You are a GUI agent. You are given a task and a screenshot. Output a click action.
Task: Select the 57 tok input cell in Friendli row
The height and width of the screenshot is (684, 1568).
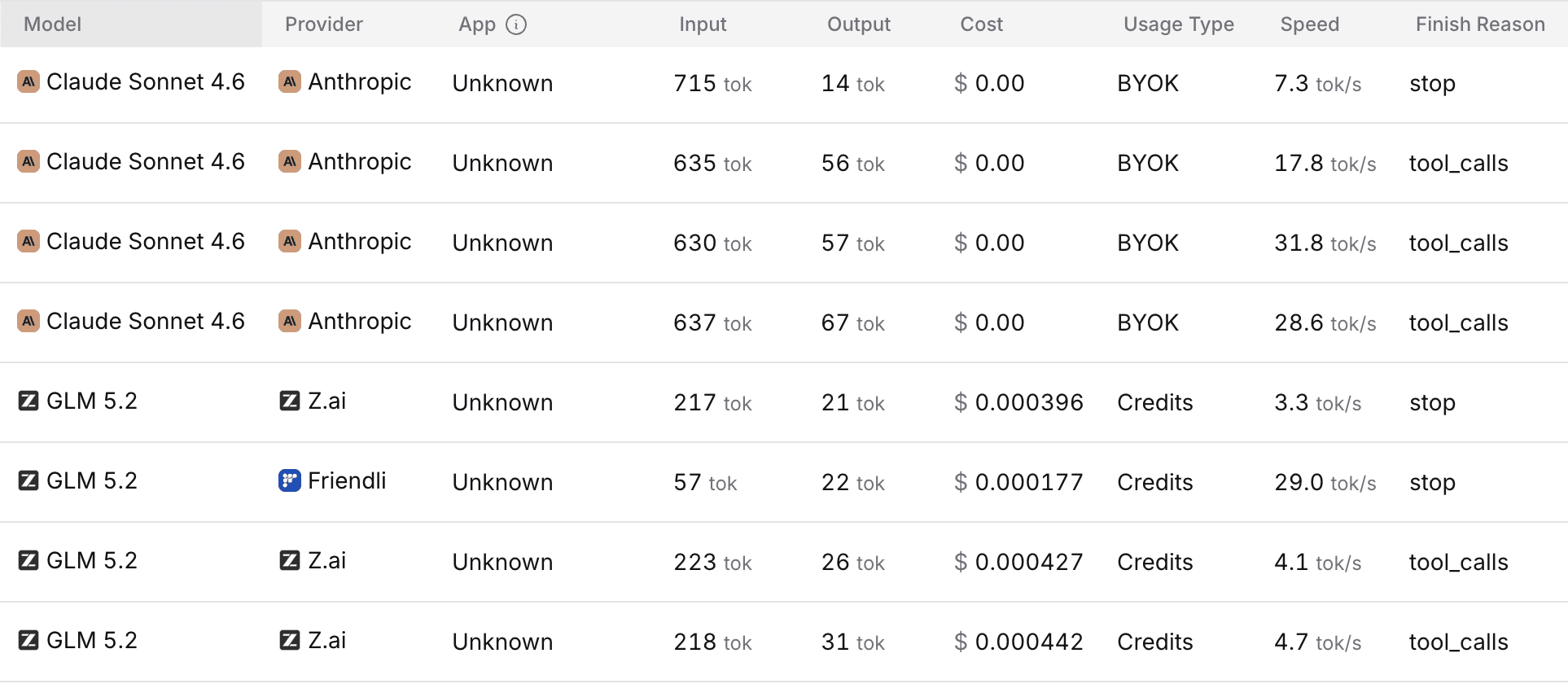(705, 482)
